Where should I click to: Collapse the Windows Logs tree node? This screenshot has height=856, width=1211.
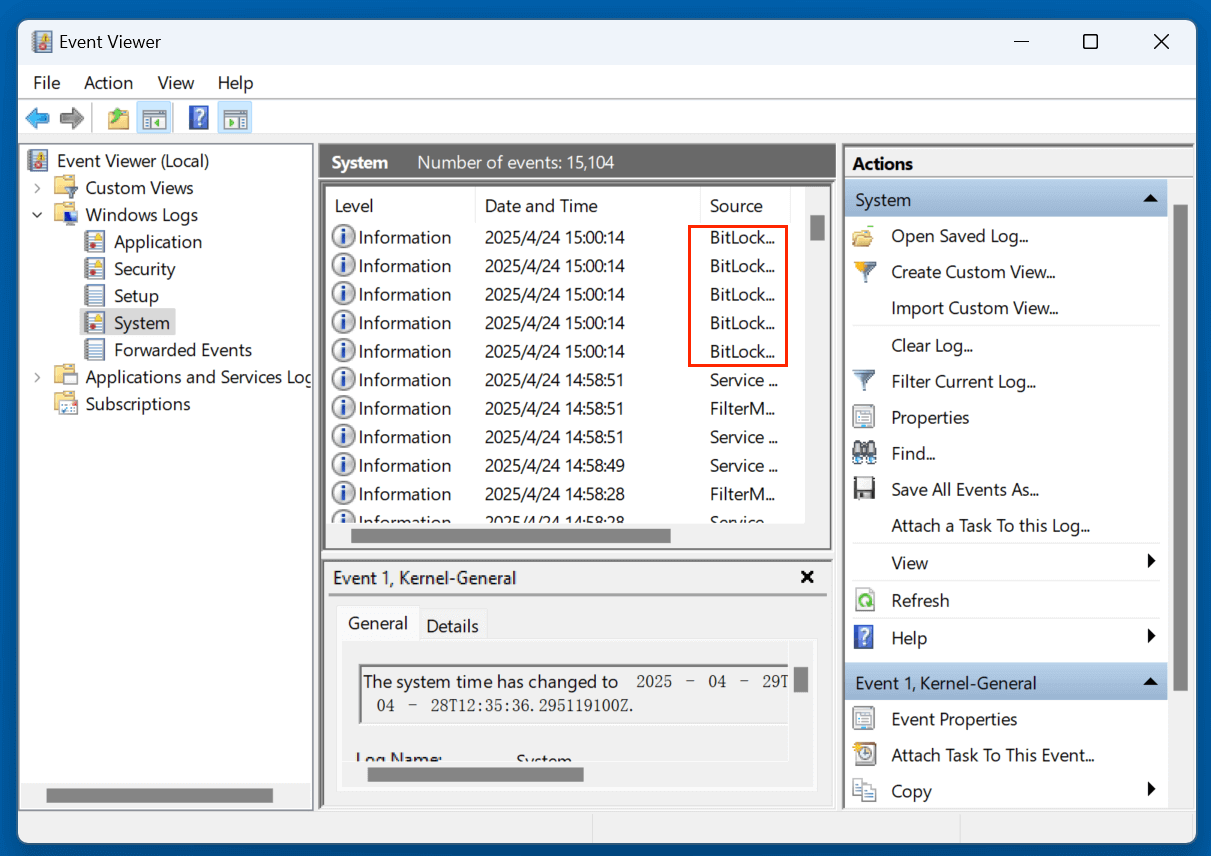coord(38,215)
